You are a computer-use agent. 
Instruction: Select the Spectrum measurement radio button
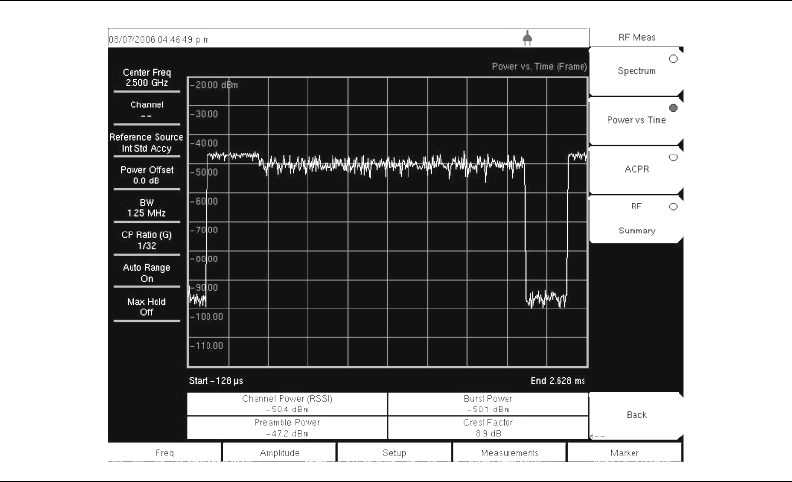pos(673,59)
